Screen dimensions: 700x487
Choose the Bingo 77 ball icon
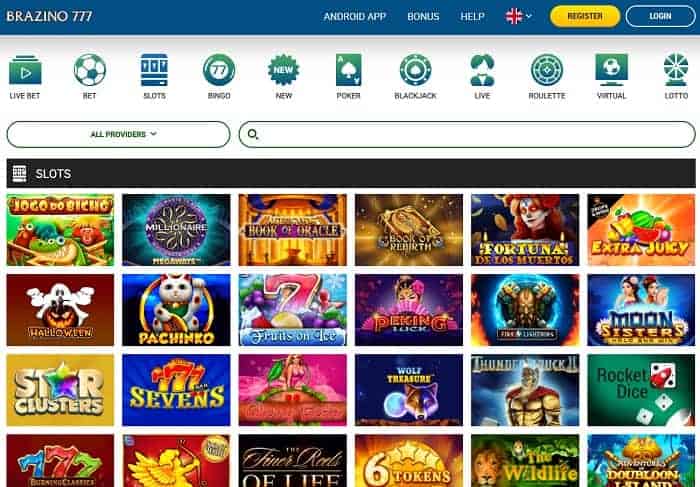tap(219, 70)
